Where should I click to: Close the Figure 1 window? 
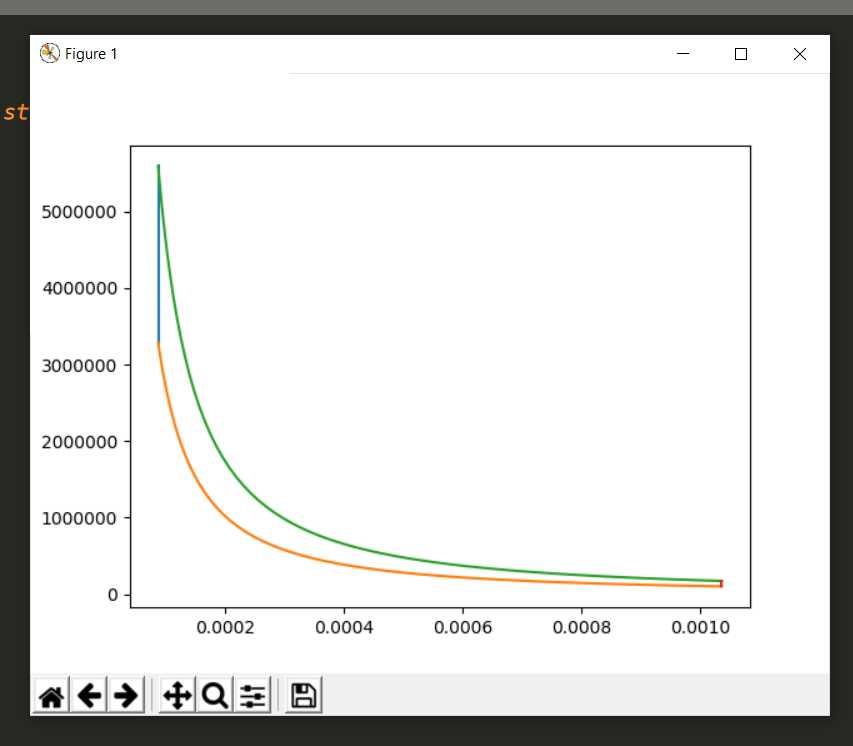pos(799,54)
